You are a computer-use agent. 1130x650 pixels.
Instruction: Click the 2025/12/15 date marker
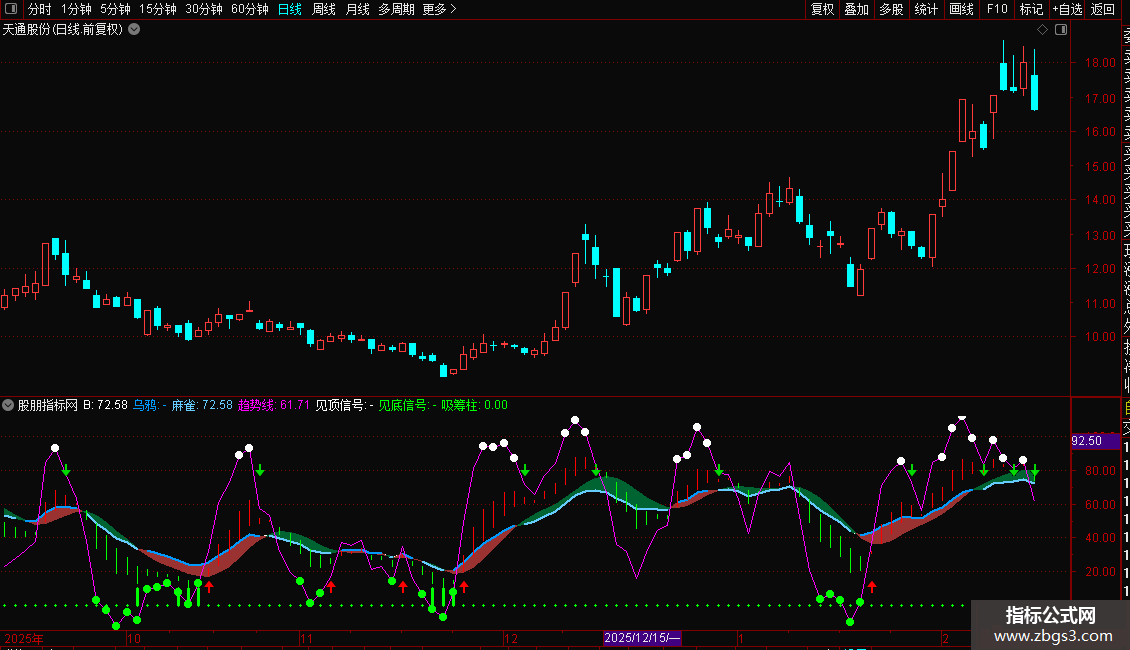point(642,638)
